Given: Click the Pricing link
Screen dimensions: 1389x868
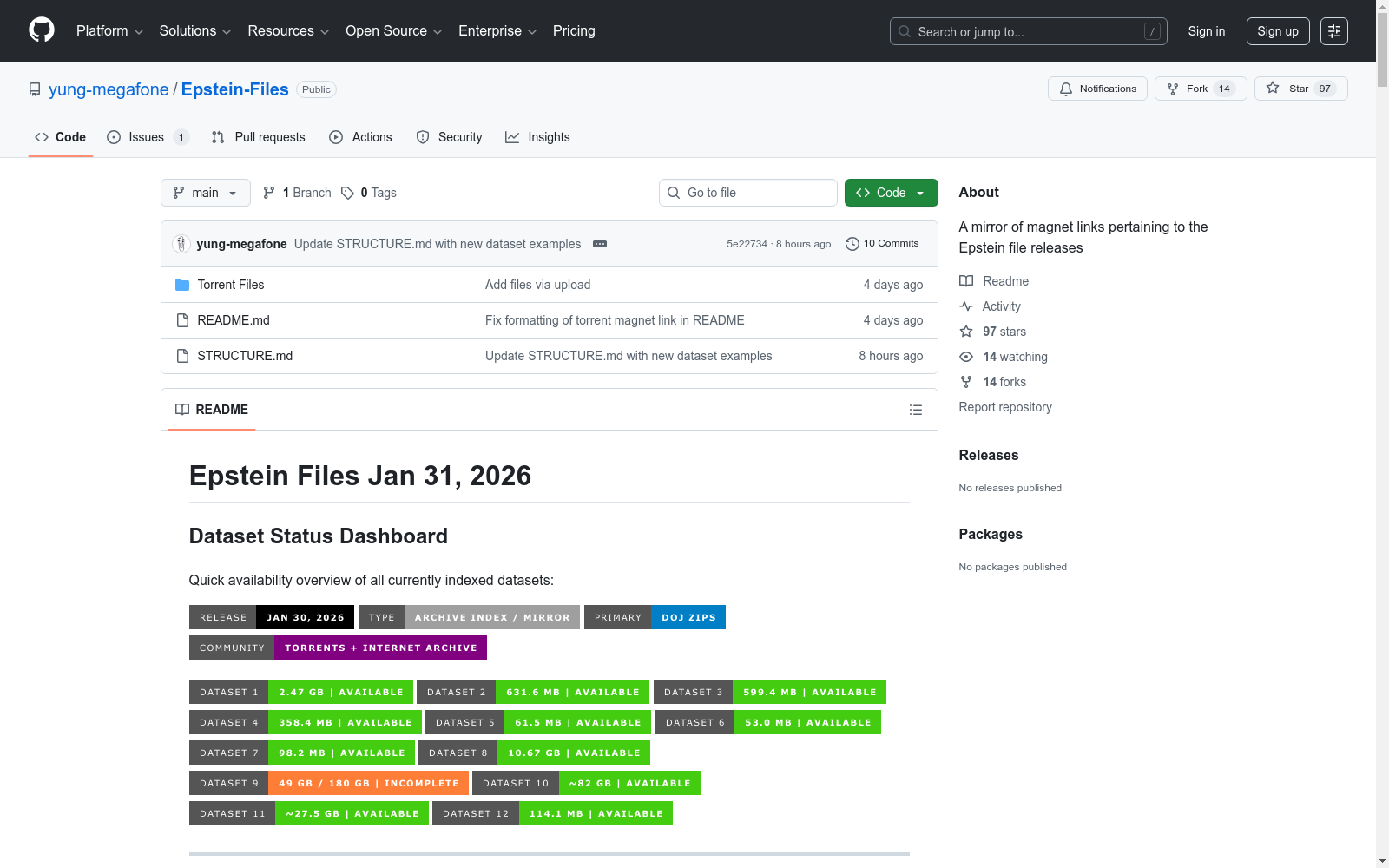Looking at the screenshot, I should click(574, 31).
